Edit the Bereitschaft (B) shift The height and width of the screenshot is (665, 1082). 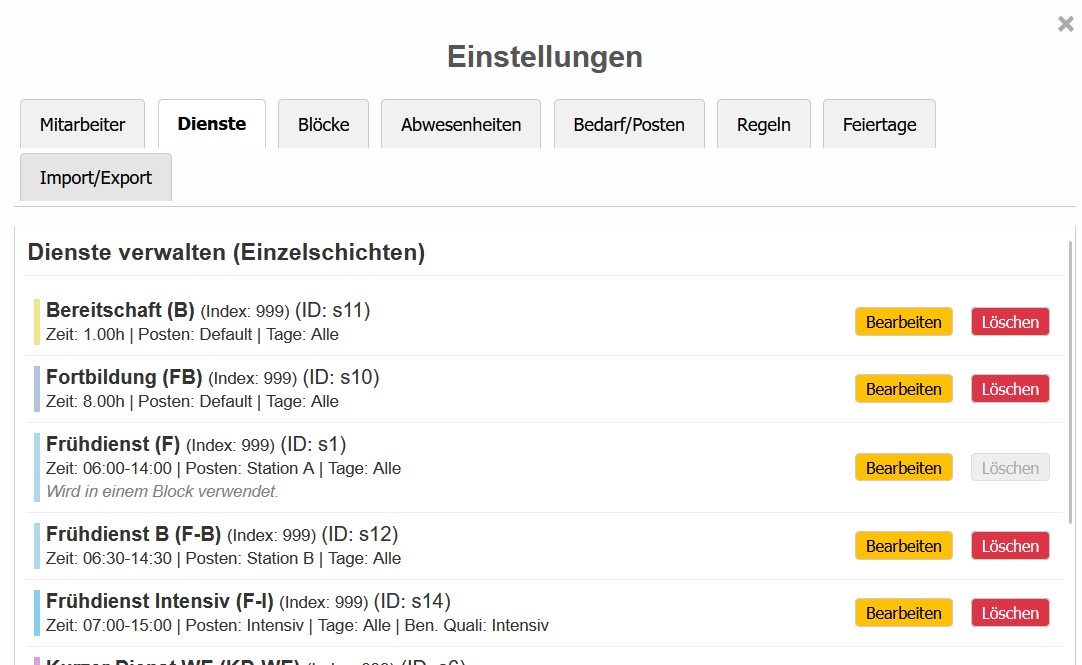[x=903, y=322]
